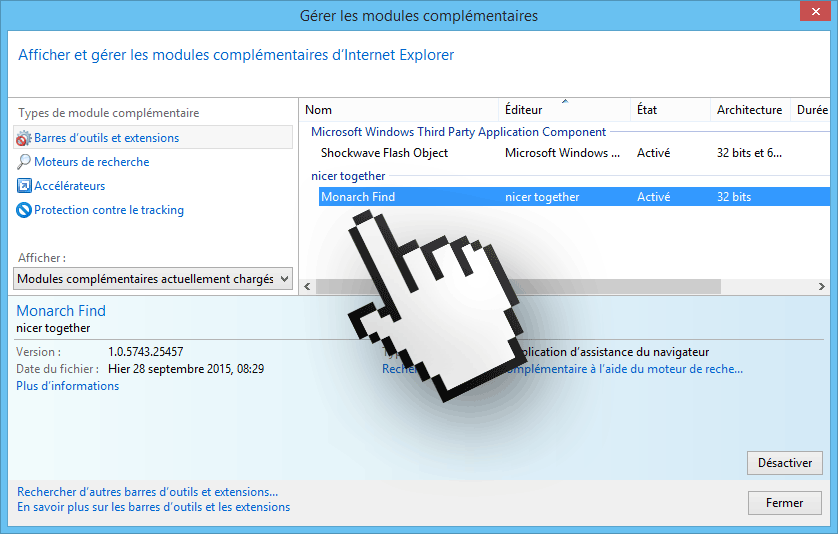Click the 'nicer together' editor cell in Monarch row

542,197
